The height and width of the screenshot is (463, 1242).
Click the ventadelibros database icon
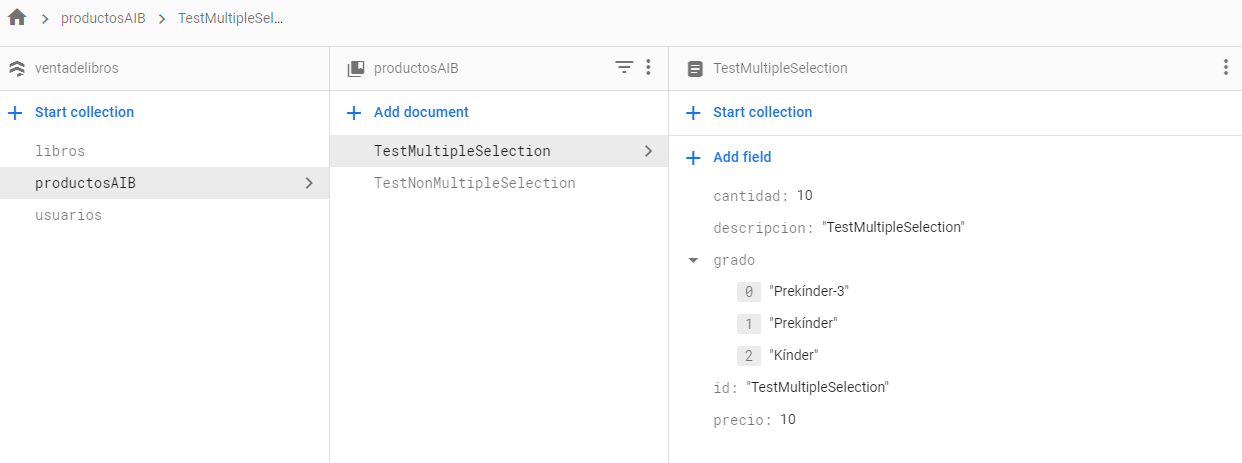[16, 69]
